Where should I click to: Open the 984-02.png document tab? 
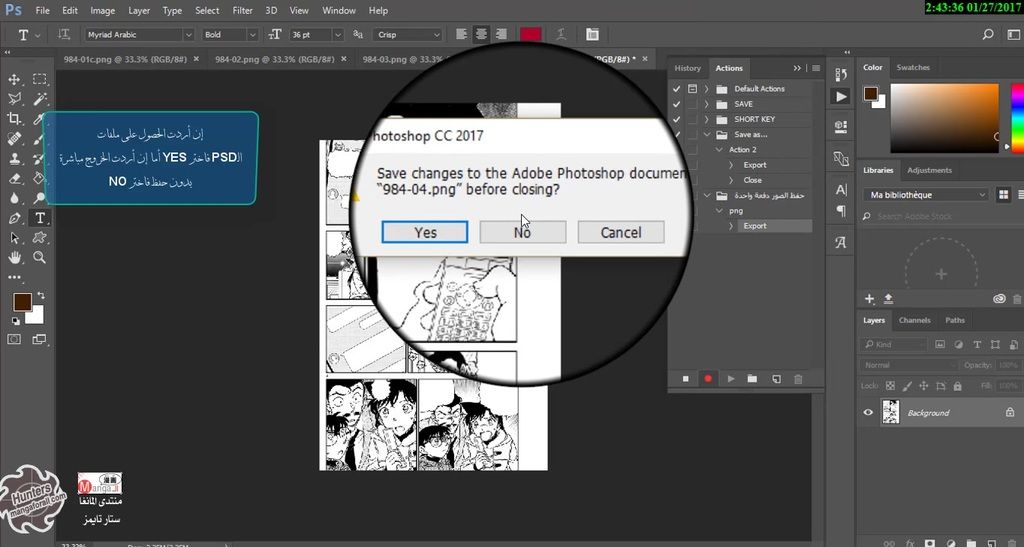pyautogui.click(x=274, y=59)
